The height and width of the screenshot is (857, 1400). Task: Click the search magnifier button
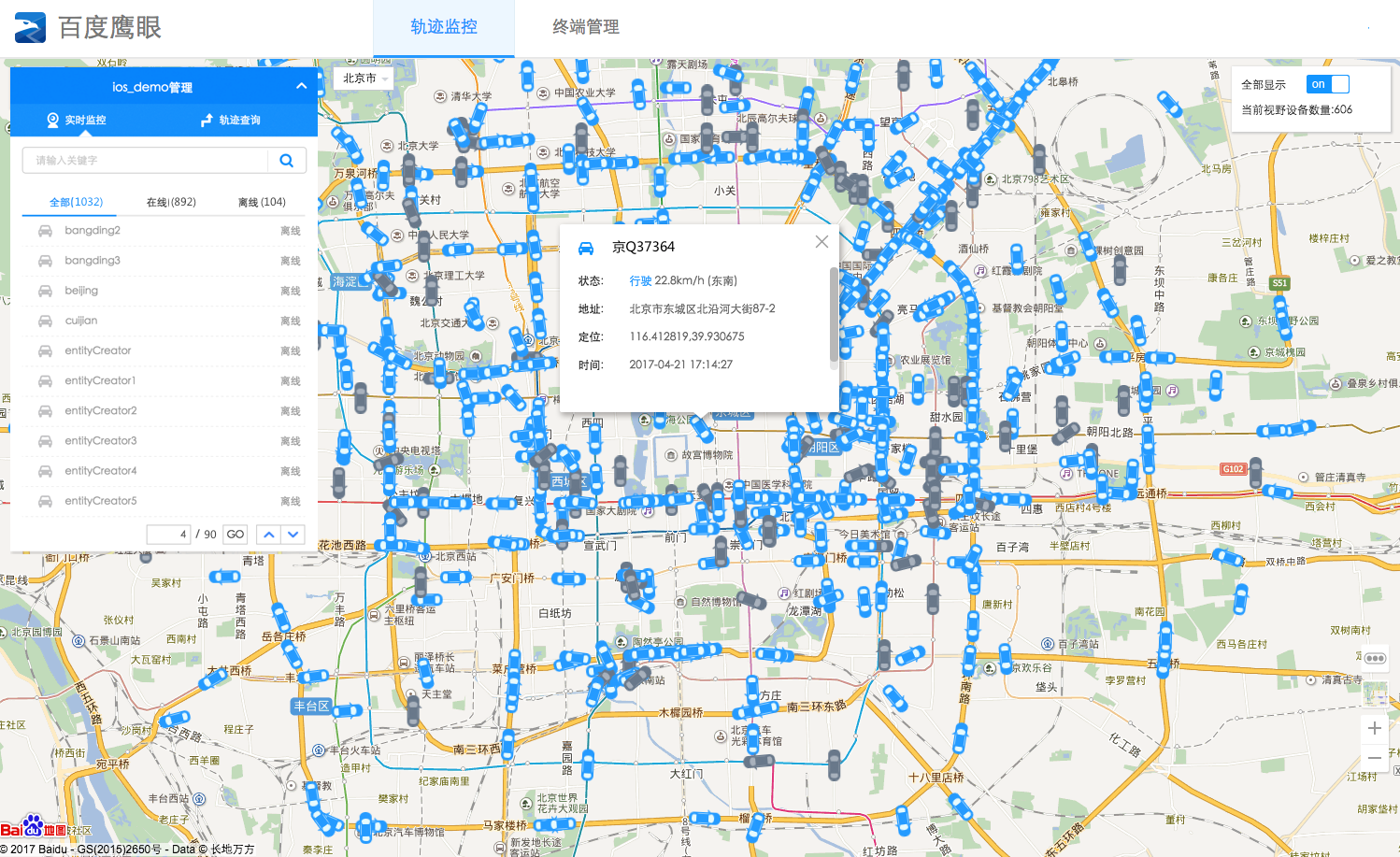coord(286,161)
